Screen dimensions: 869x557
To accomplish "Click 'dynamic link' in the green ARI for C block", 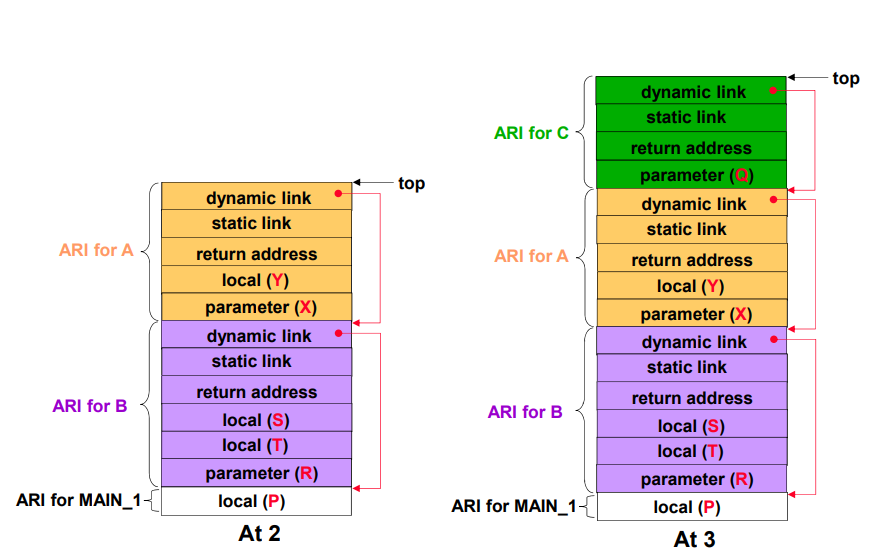I will coord(691,90).
